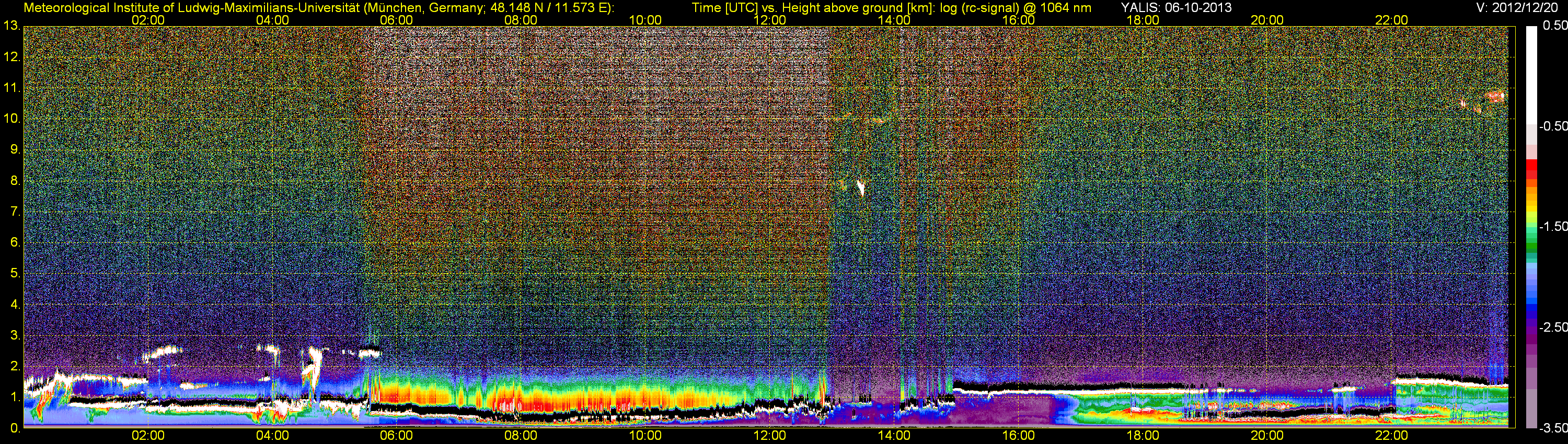This screenshot has height=444, width=1568.
Task: Click the 5 km height axis label
Action: tap(15, 274)
